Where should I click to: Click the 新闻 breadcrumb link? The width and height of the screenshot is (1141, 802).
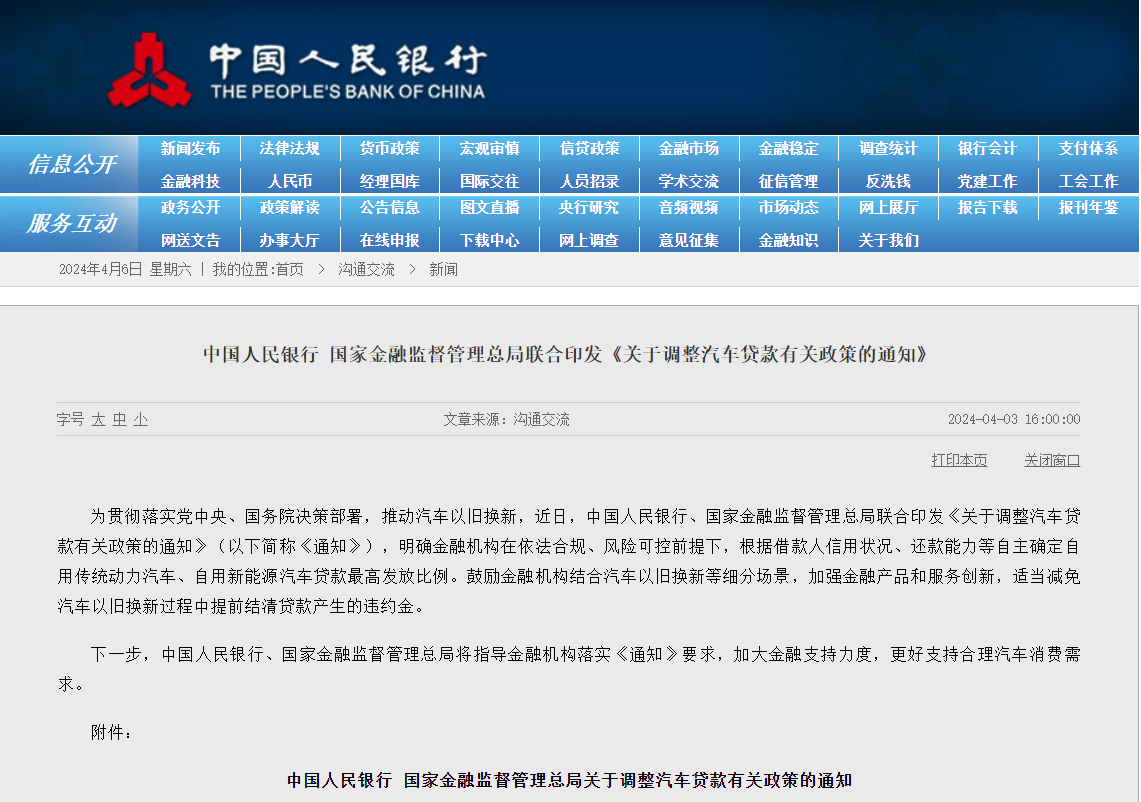[443, 269]
